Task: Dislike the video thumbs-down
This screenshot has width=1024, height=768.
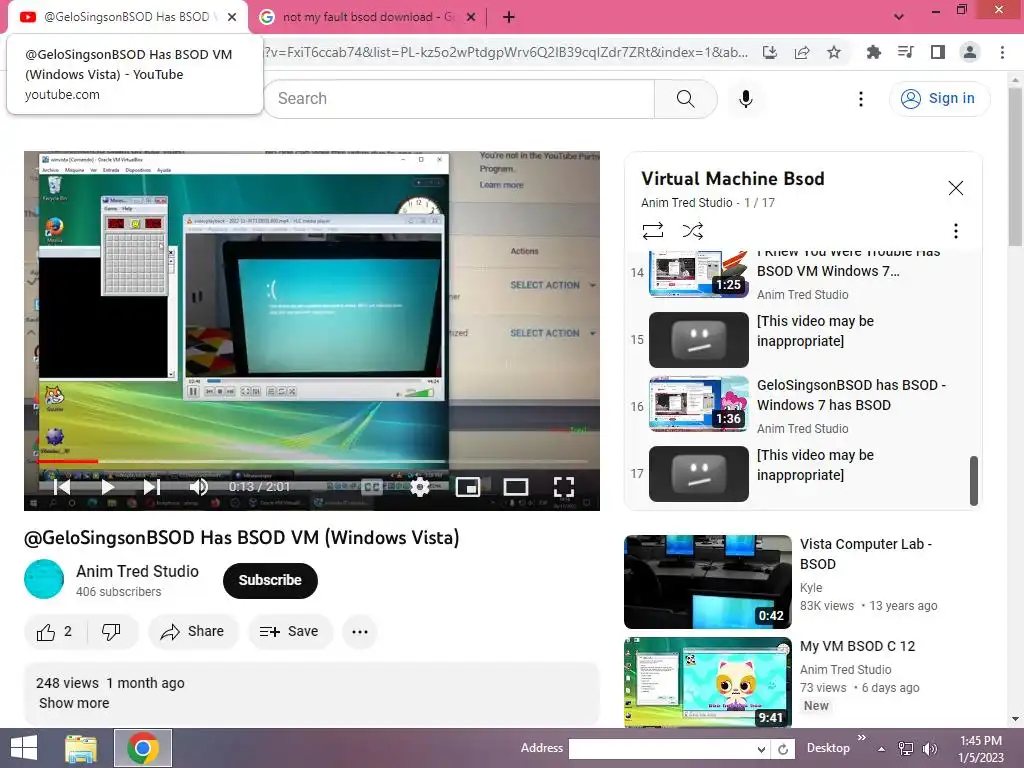Action: [x=112, y=632]
